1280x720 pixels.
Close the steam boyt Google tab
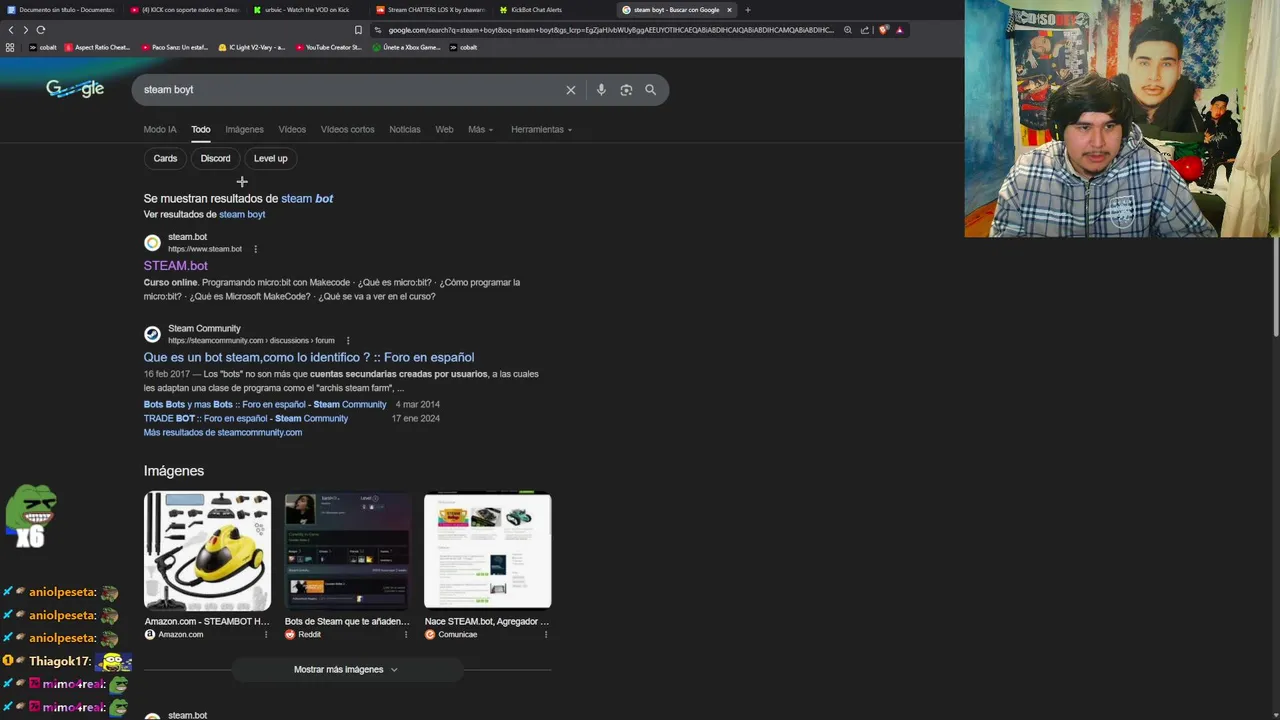click(729, 10)
